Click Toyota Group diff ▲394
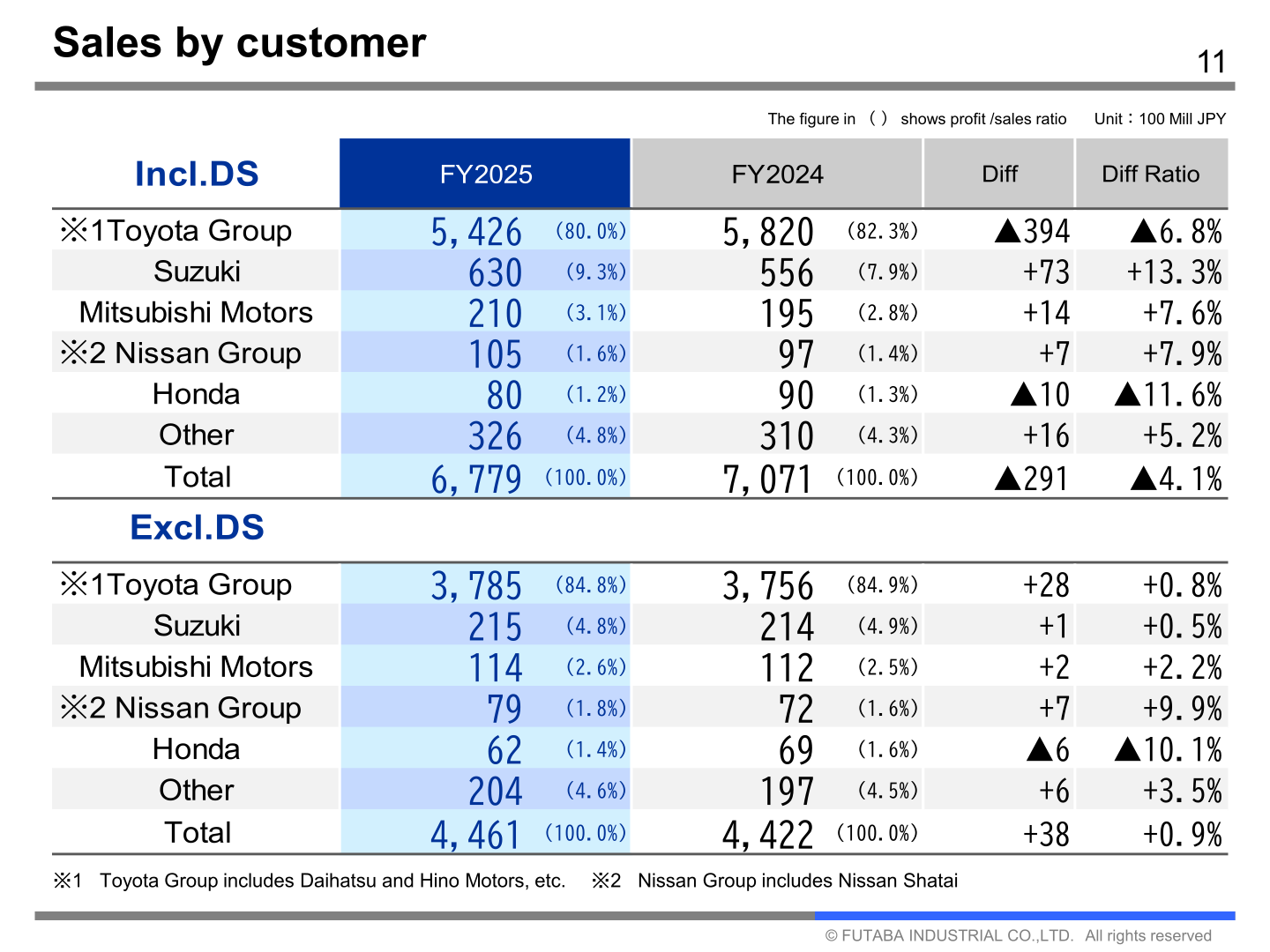 click(x=1032, y=232)
